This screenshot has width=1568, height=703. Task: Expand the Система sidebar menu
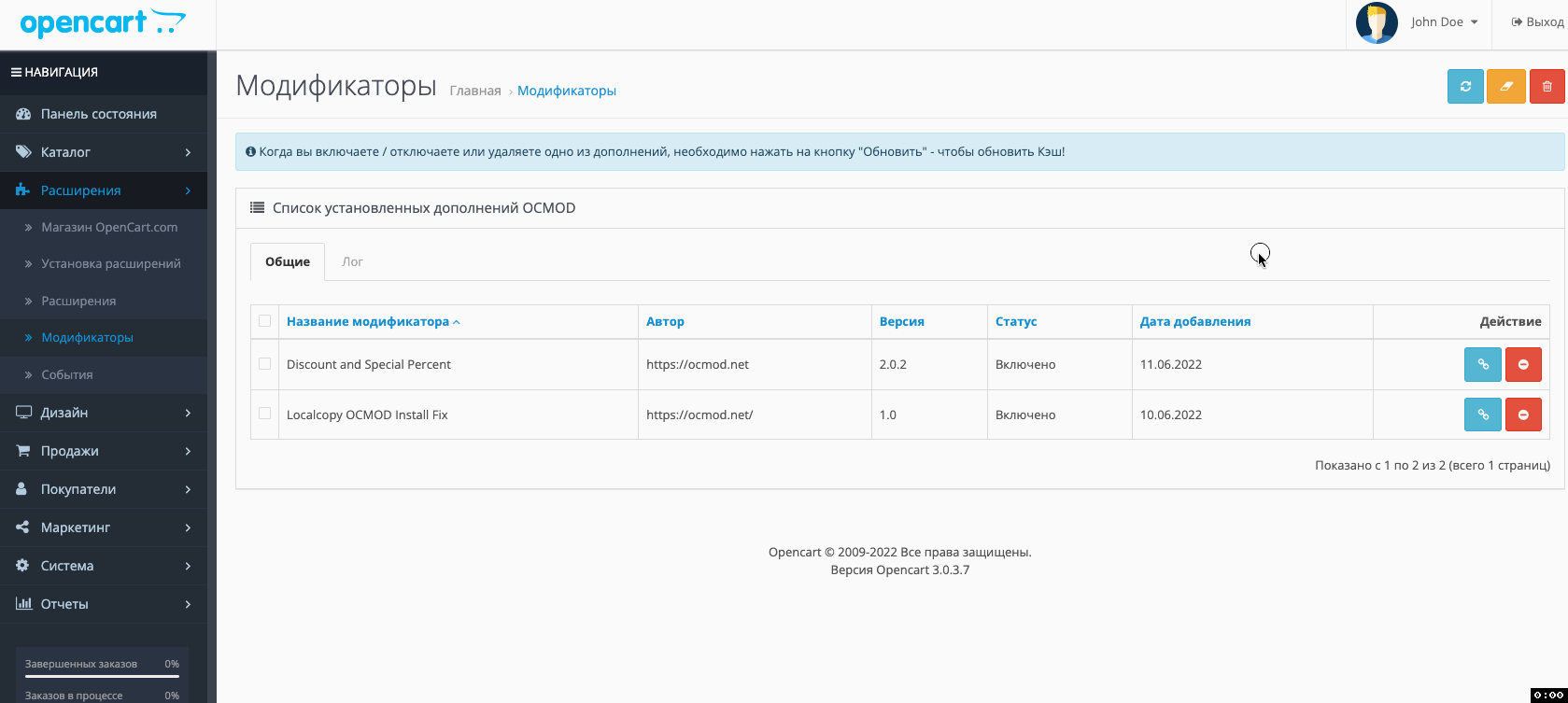coord(103,566)
